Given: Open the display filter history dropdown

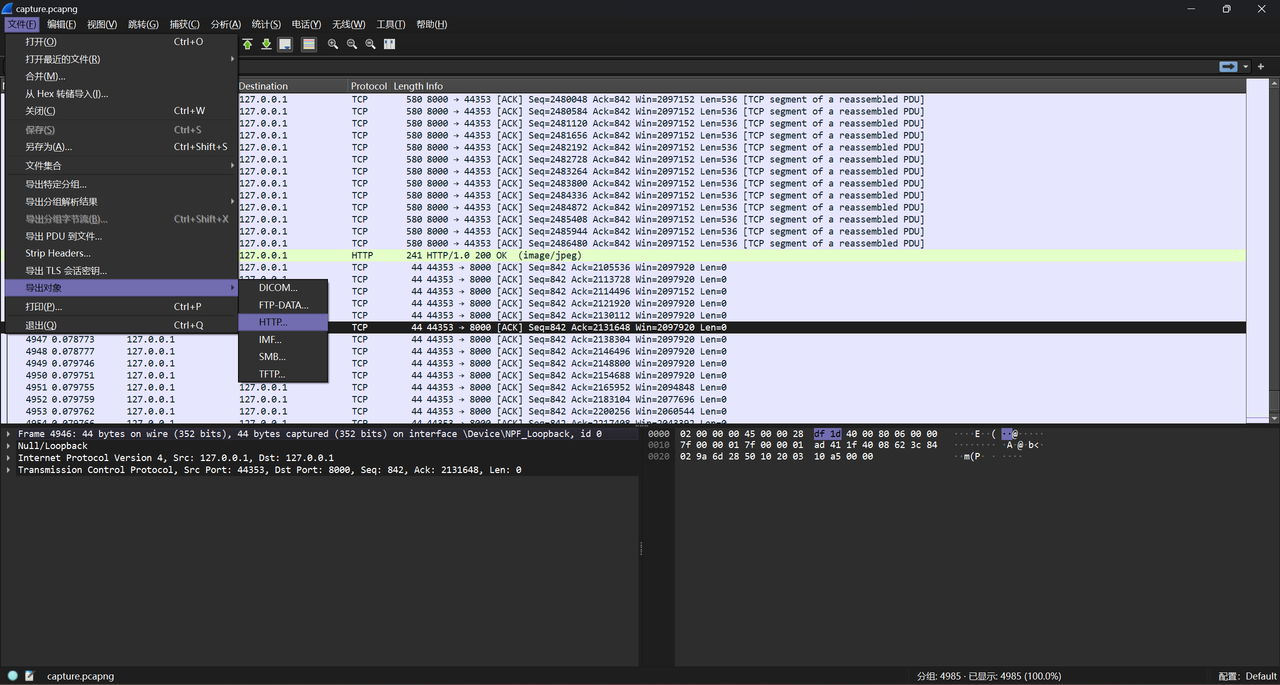Looking at the screenshot, I should click(1246, 66).
